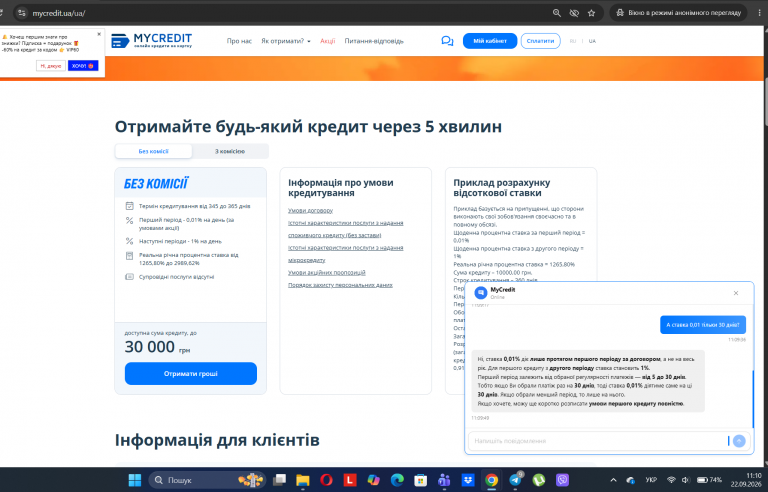This screenshot has width=768, height=492.
Task: Accept the offer with 'ХОЧУ!' button
Action: (x=83, y=66)
